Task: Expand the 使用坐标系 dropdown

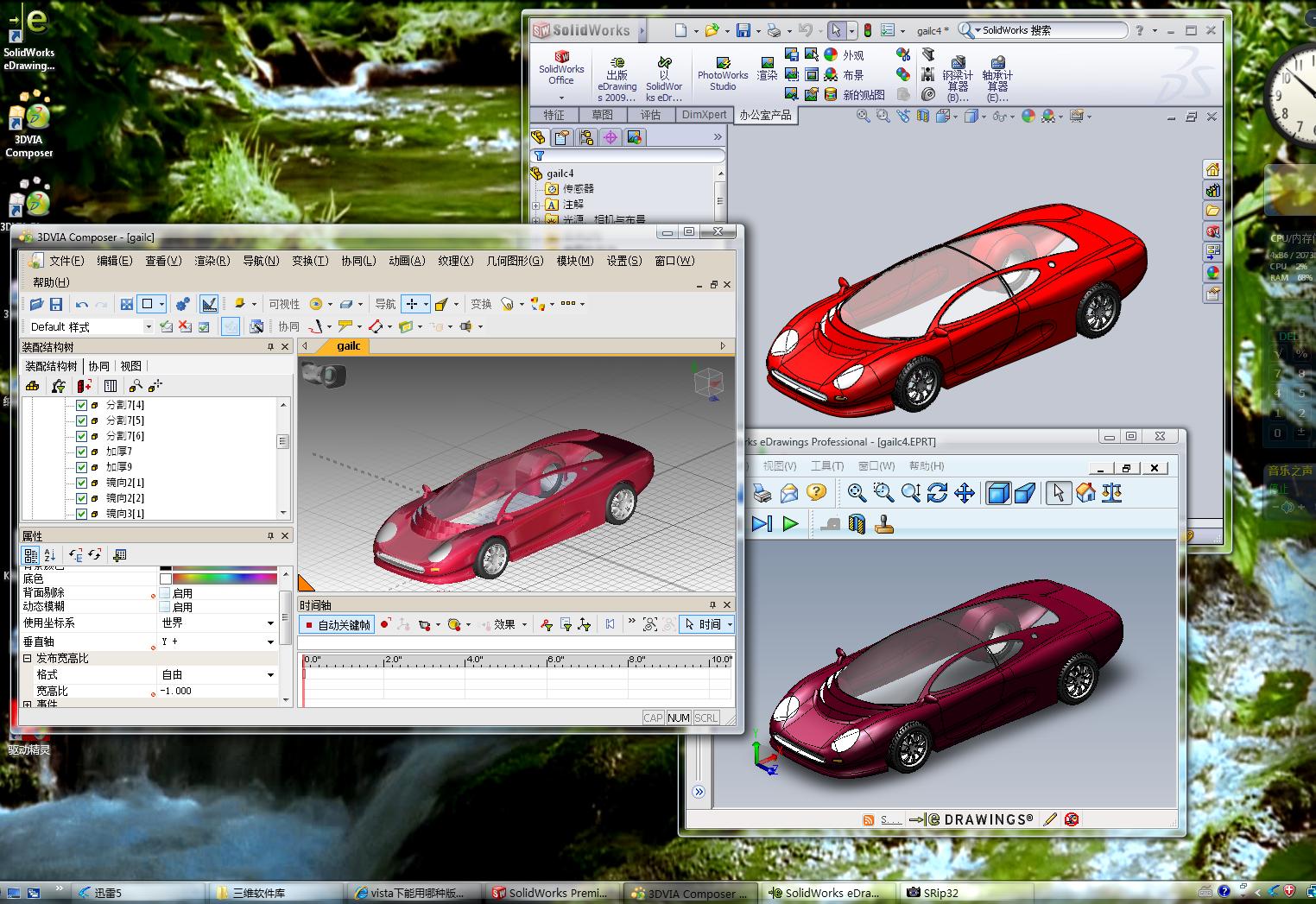Action: click(x=270, y=623)
